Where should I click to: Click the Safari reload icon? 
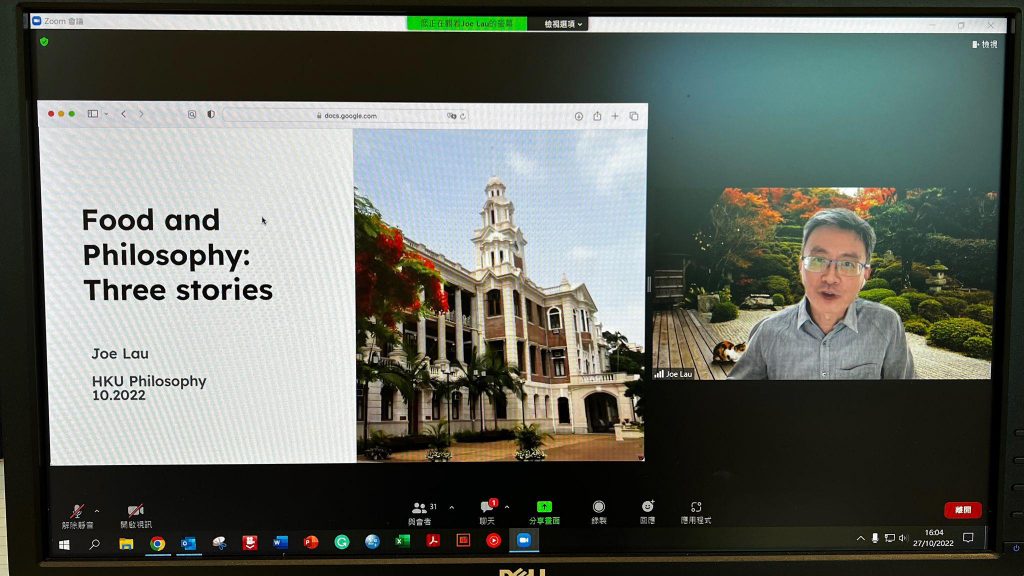[x=463, y=116]
